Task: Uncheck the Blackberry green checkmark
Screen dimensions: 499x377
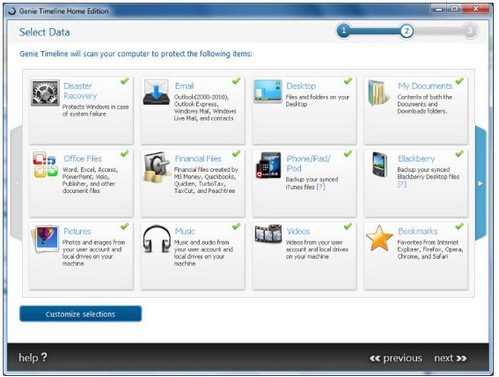Action: (x=459, y=153)
